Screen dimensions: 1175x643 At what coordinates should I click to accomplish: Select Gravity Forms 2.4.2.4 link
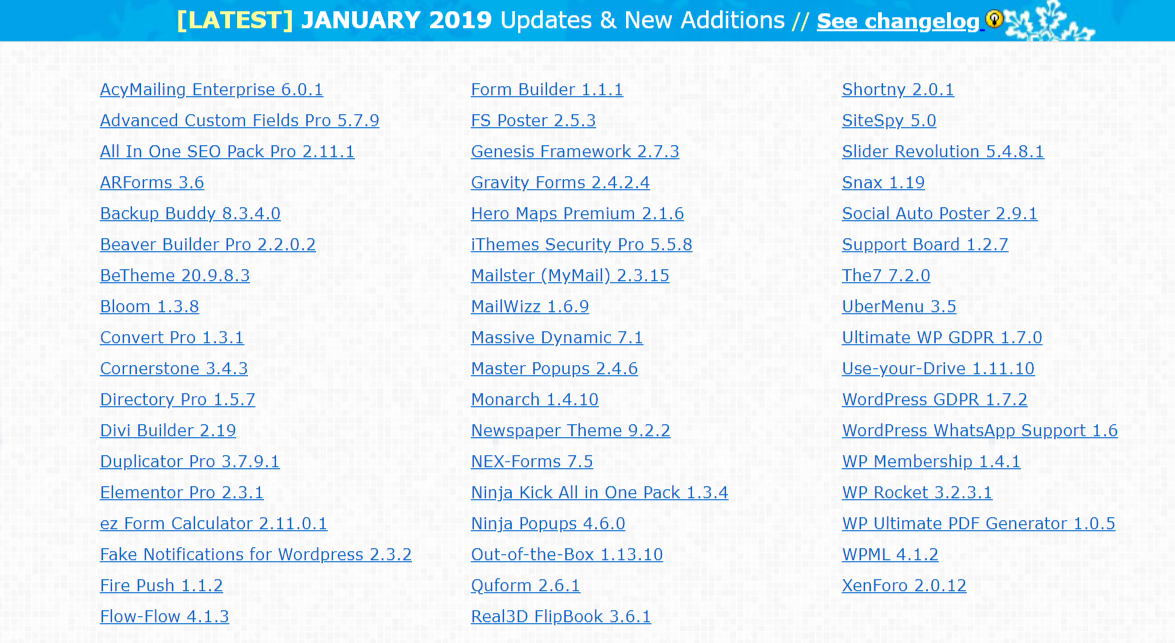pos(560,182)
